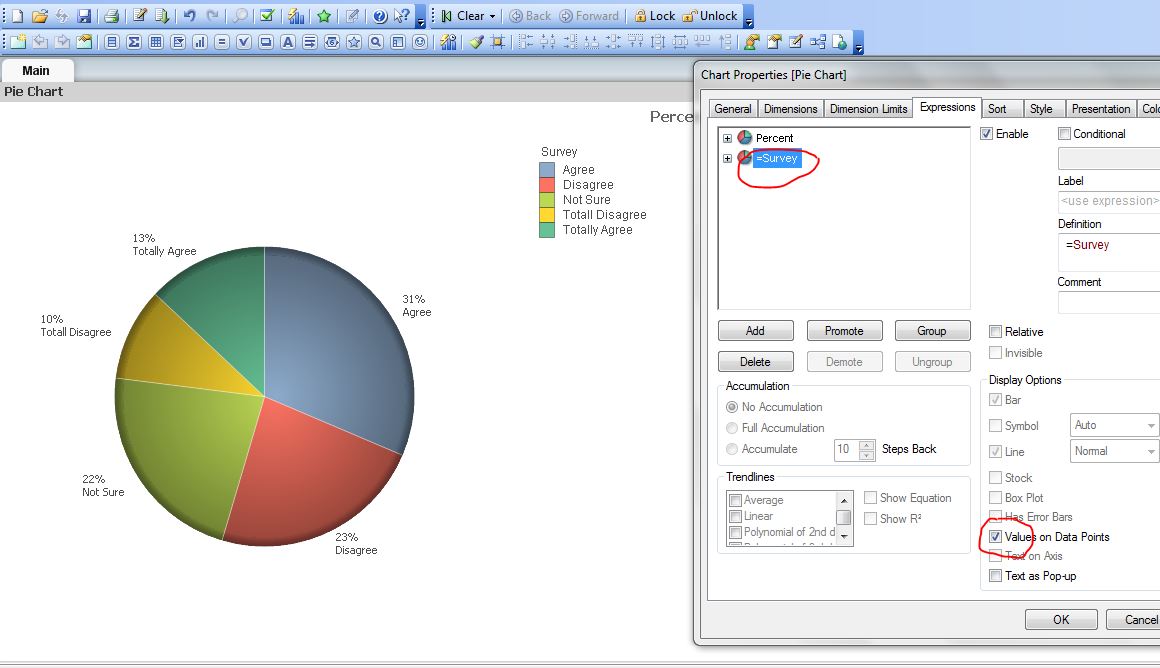The height and width of the screenshot is (668, 1160).
Task: Click the Open folder icon
Action: [x=39, y=16]
